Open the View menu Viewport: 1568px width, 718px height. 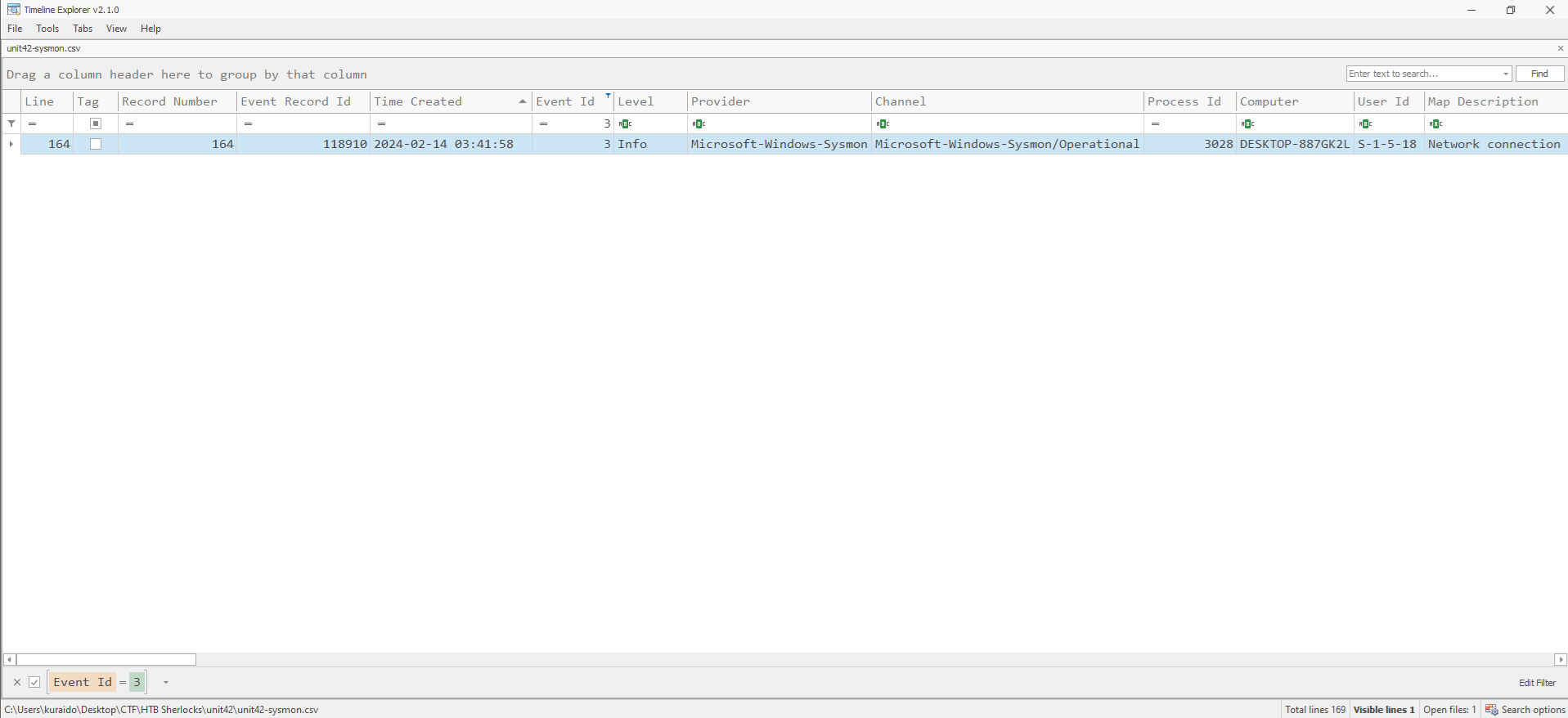pos(116,29)
